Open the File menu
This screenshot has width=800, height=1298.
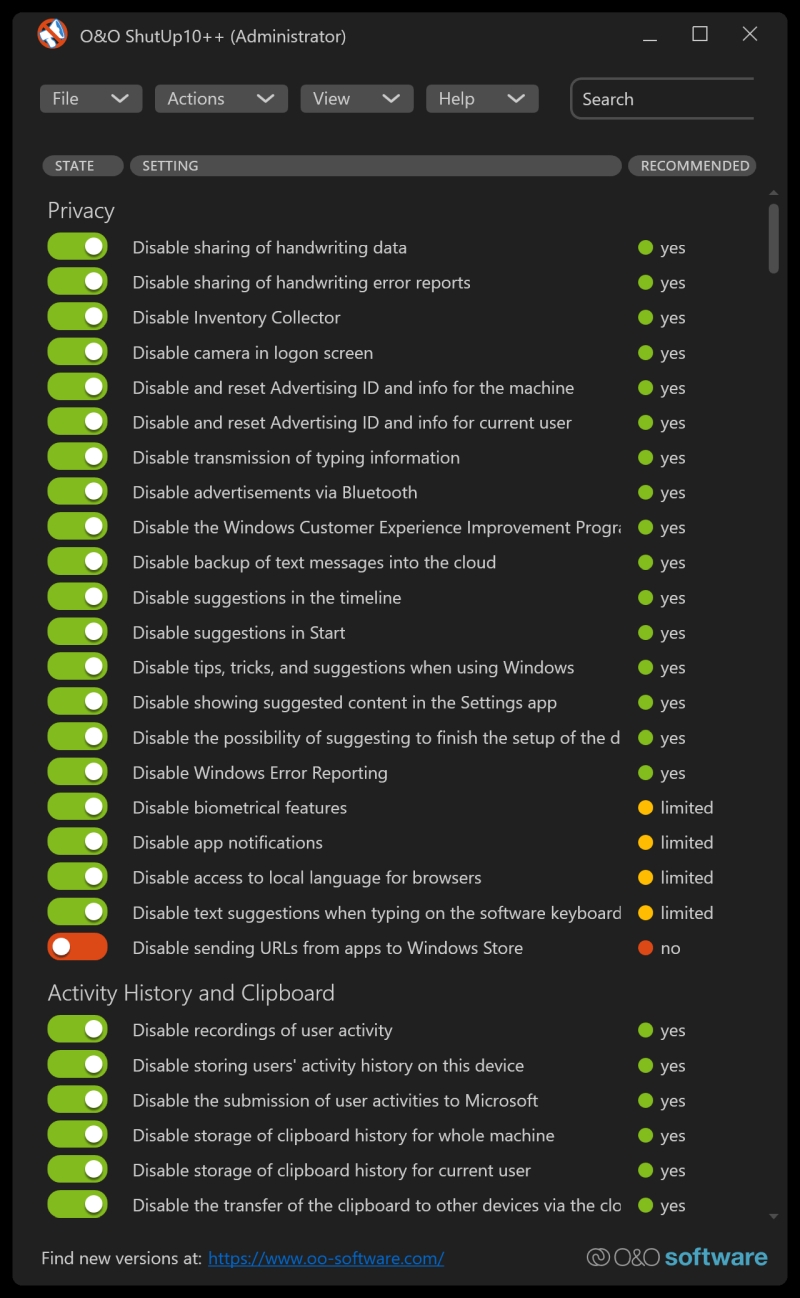coord(91,98)
